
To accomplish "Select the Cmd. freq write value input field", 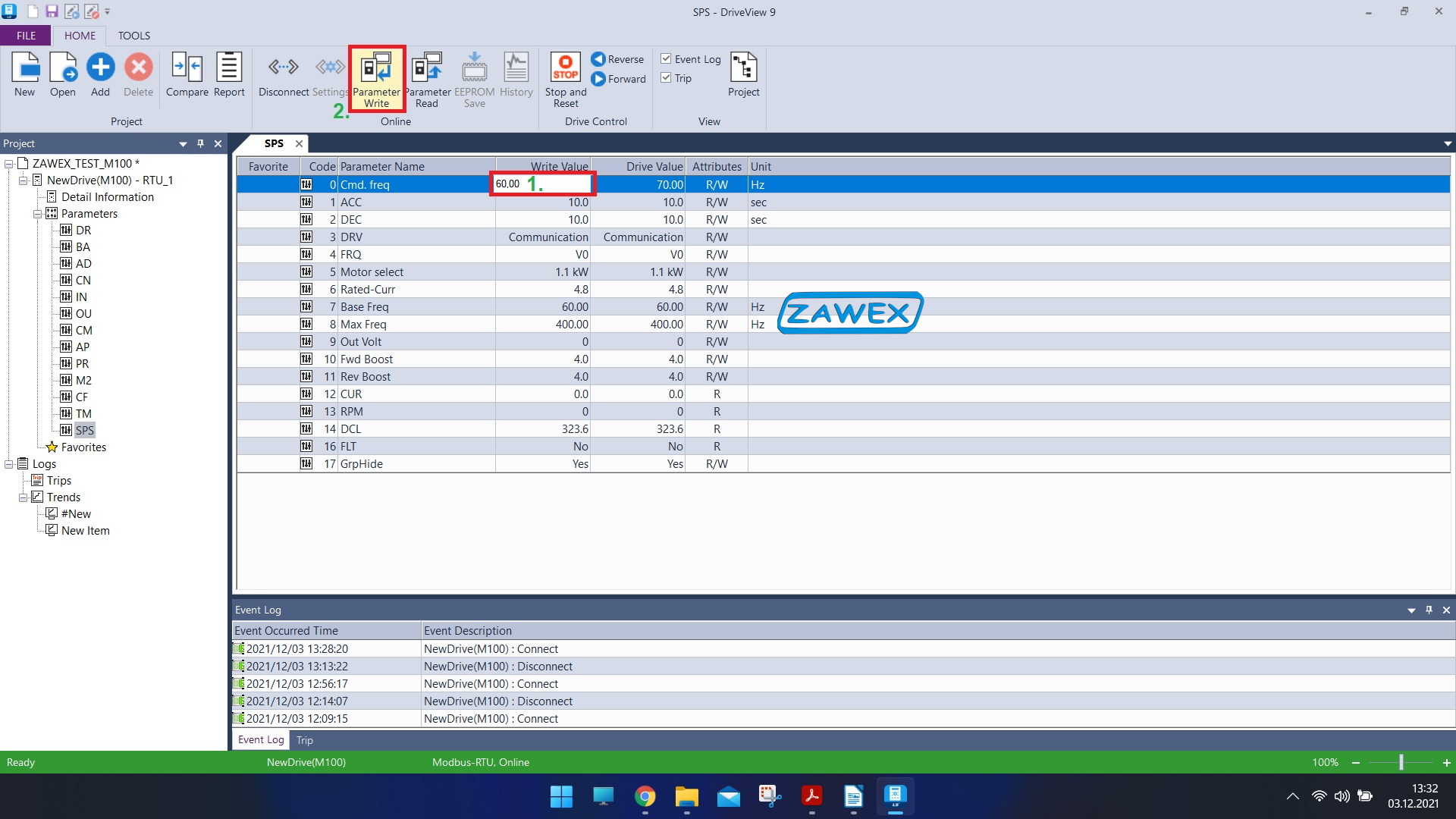I will click(541, 184).
